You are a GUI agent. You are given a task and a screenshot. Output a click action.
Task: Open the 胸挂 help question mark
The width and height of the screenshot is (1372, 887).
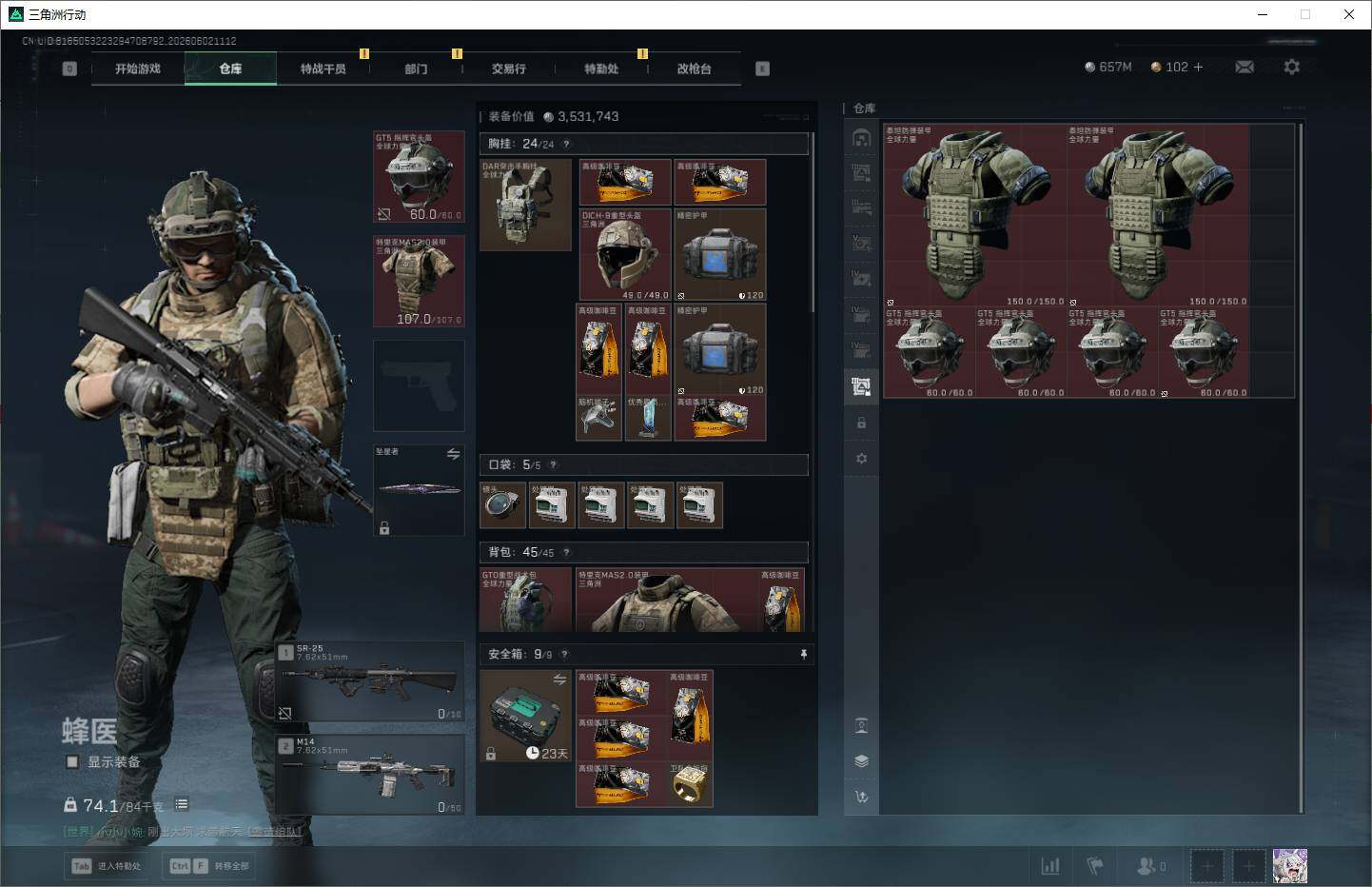pos(566,144)
